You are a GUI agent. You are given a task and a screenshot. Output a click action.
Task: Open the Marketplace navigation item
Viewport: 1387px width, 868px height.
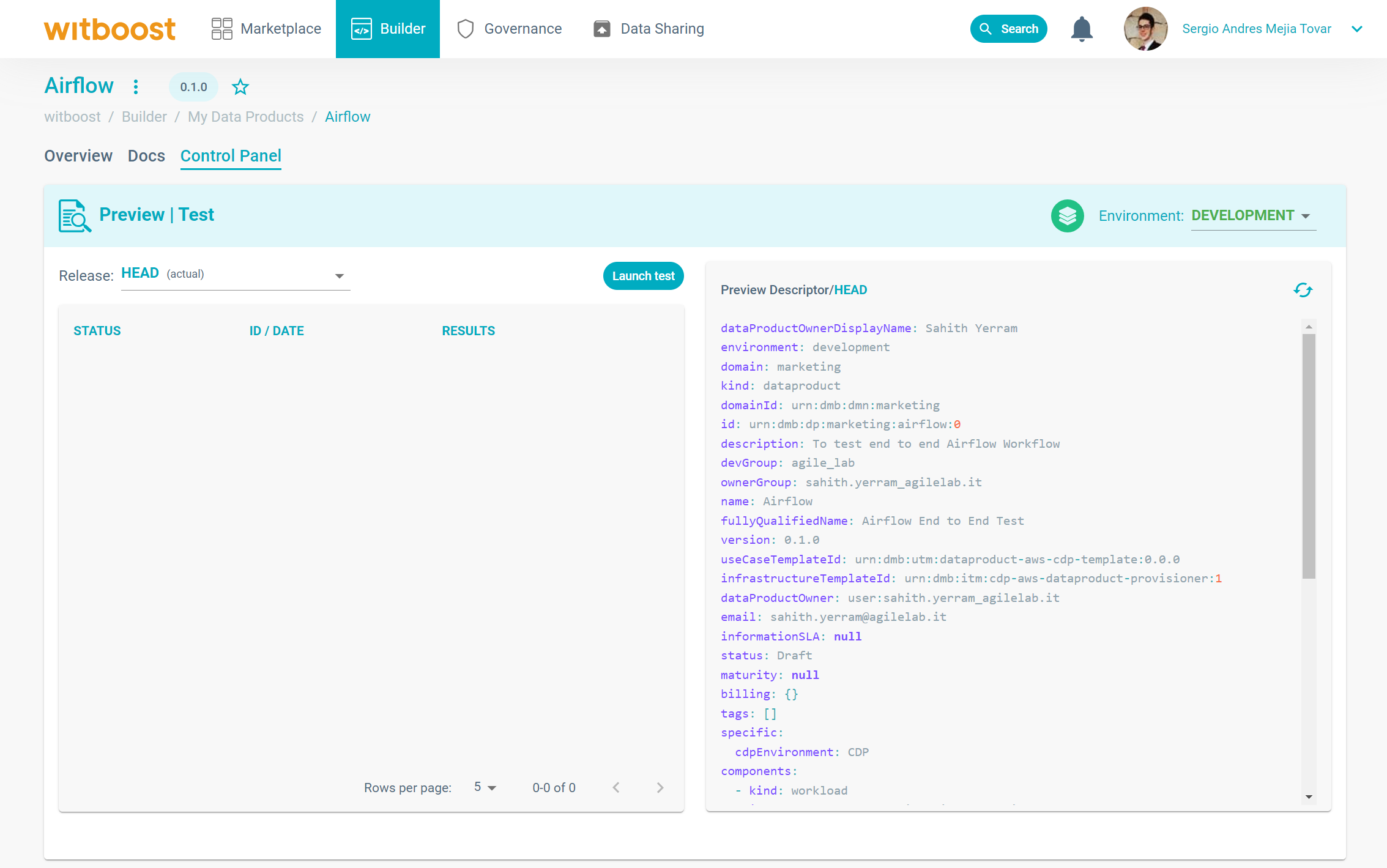[266, 29]
